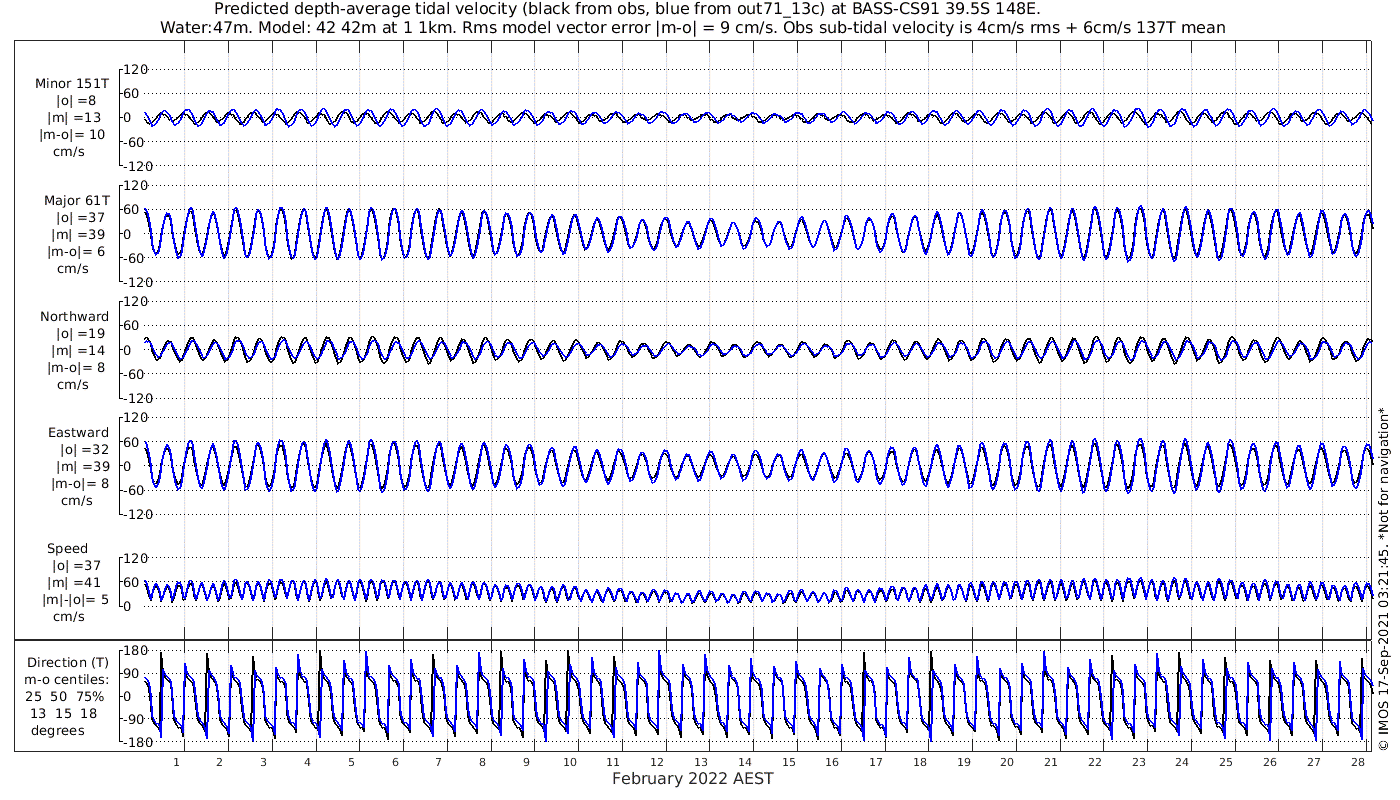Click the 'Northward' panel label
The width and height of the screenshot is (1400, 800).
click(x=75, y=317)
